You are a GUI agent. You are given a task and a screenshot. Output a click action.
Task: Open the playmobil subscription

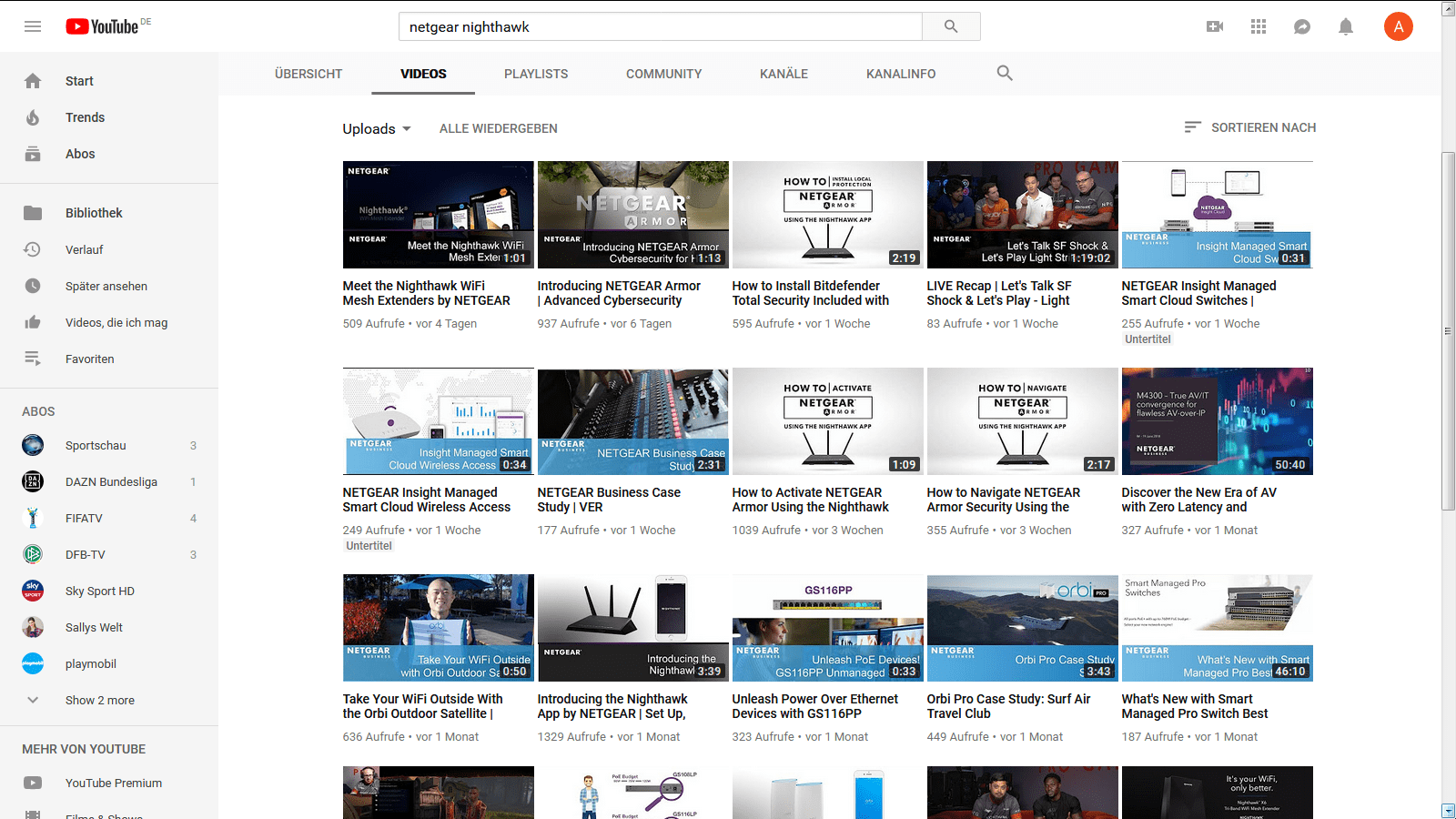click(109, 663)
